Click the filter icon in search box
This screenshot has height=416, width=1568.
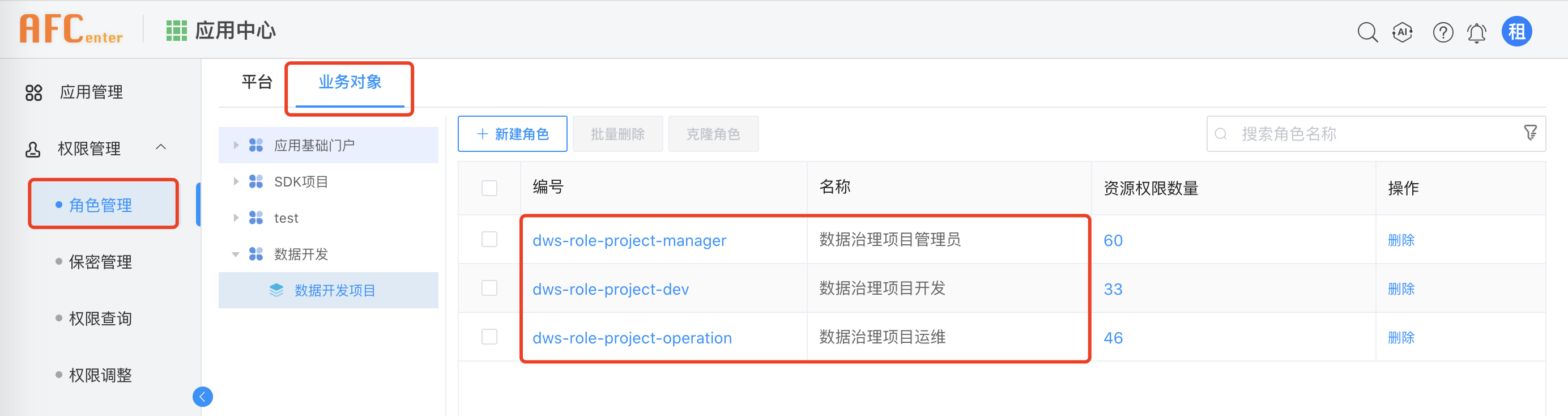pos(1530,133)
